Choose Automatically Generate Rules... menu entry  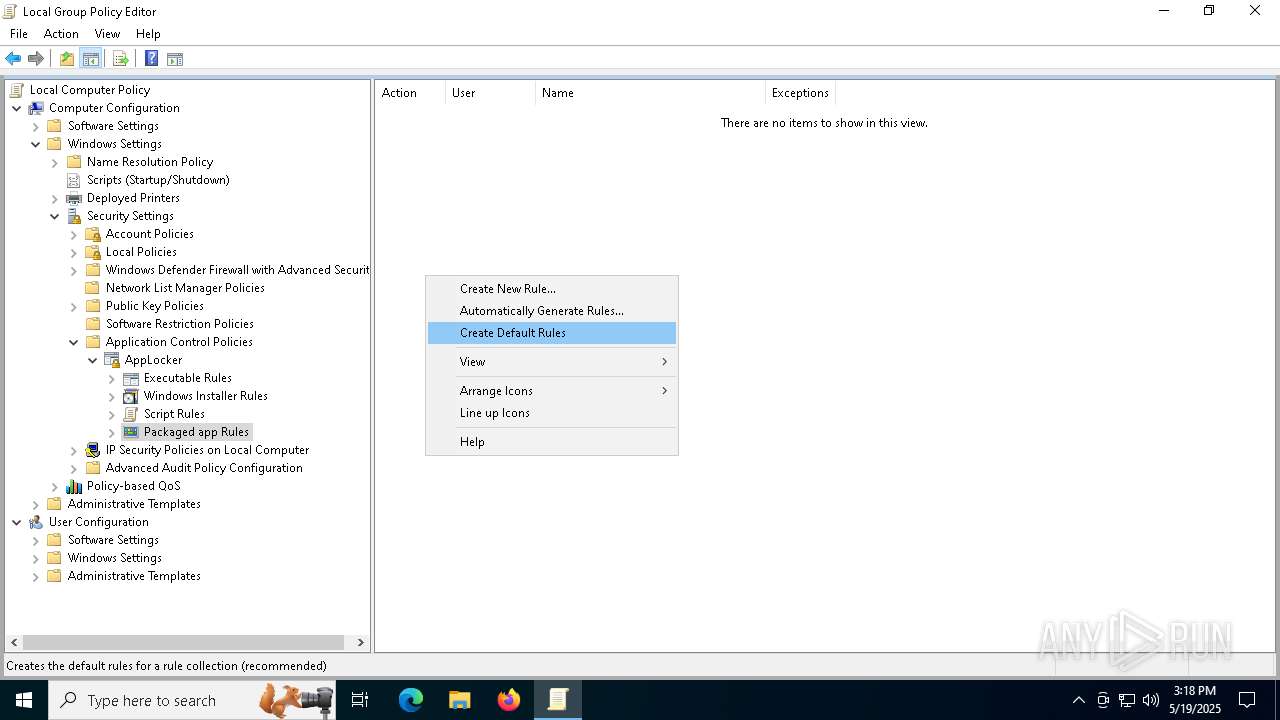point(552,311)
